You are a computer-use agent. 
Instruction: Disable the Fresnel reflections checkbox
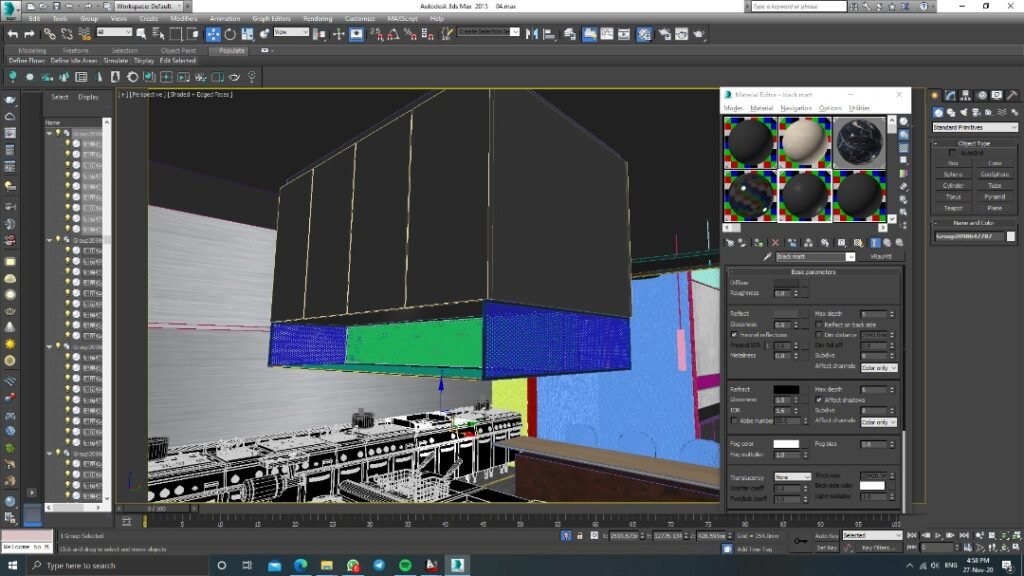pyautogui.click(x=735, y=335)
